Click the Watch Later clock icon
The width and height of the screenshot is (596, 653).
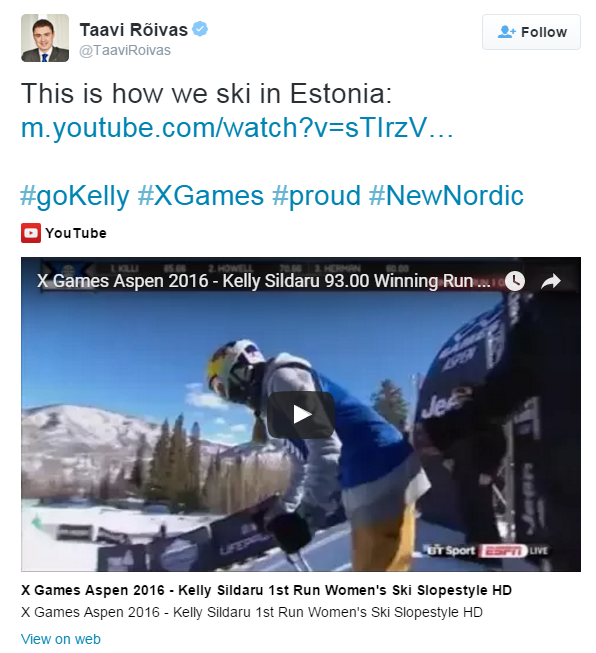click(x=515, y=281)
